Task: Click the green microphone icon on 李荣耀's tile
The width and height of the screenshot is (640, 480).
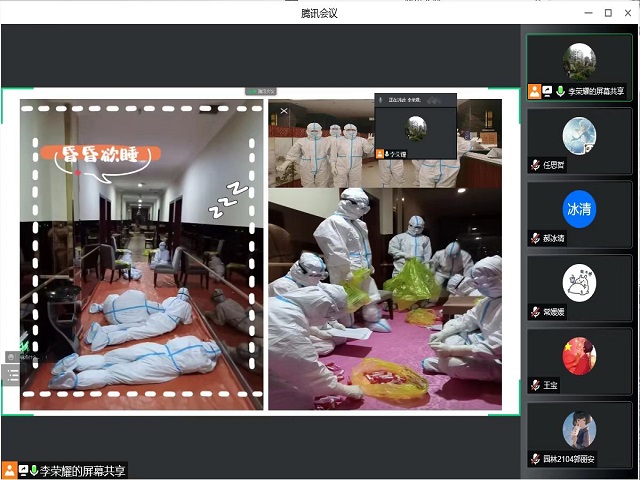Action: click(559, 91)
